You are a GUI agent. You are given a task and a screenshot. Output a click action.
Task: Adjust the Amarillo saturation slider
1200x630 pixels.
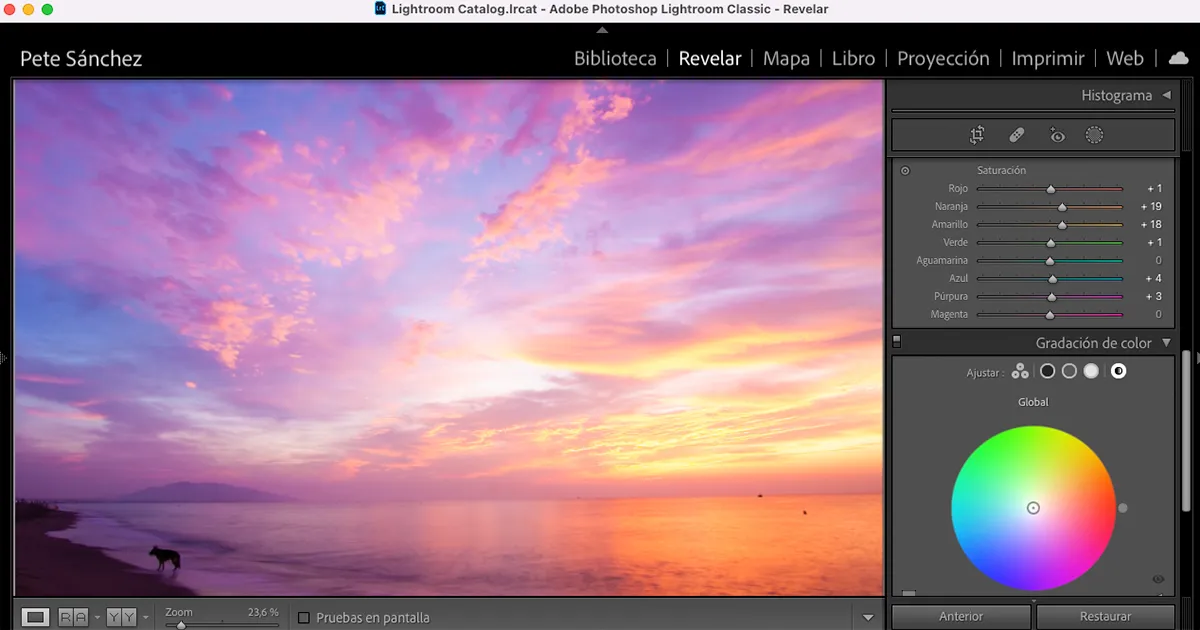(1050, 225)
